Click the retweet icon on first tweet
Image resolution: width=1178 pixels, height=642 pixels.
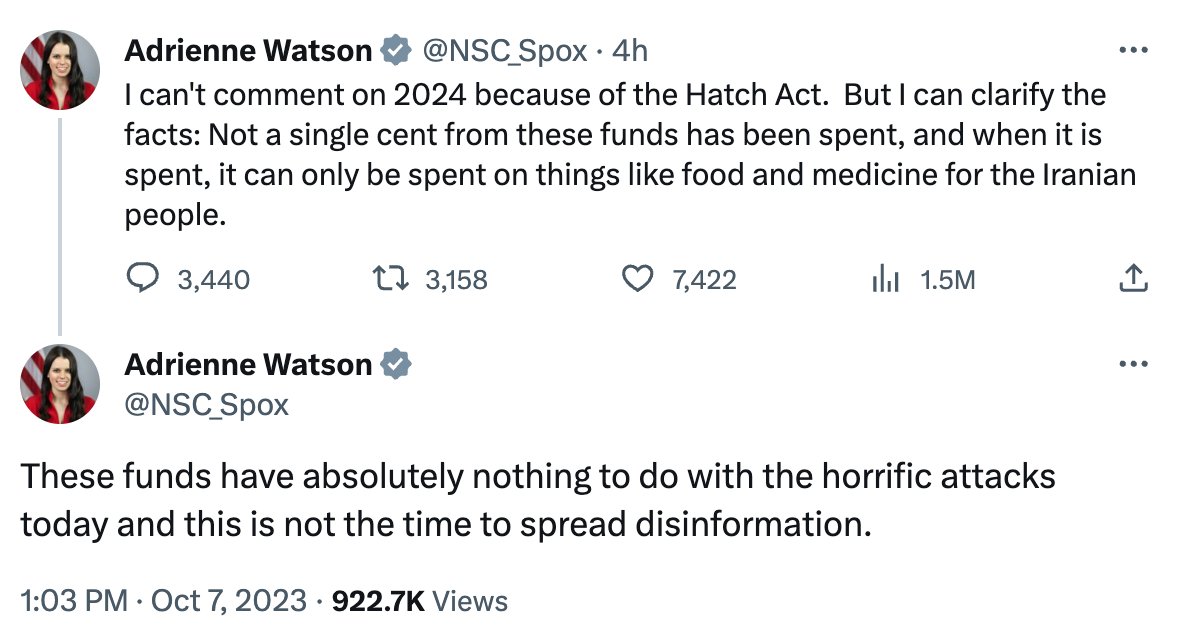pyautogui.click(x=391, y=279)
